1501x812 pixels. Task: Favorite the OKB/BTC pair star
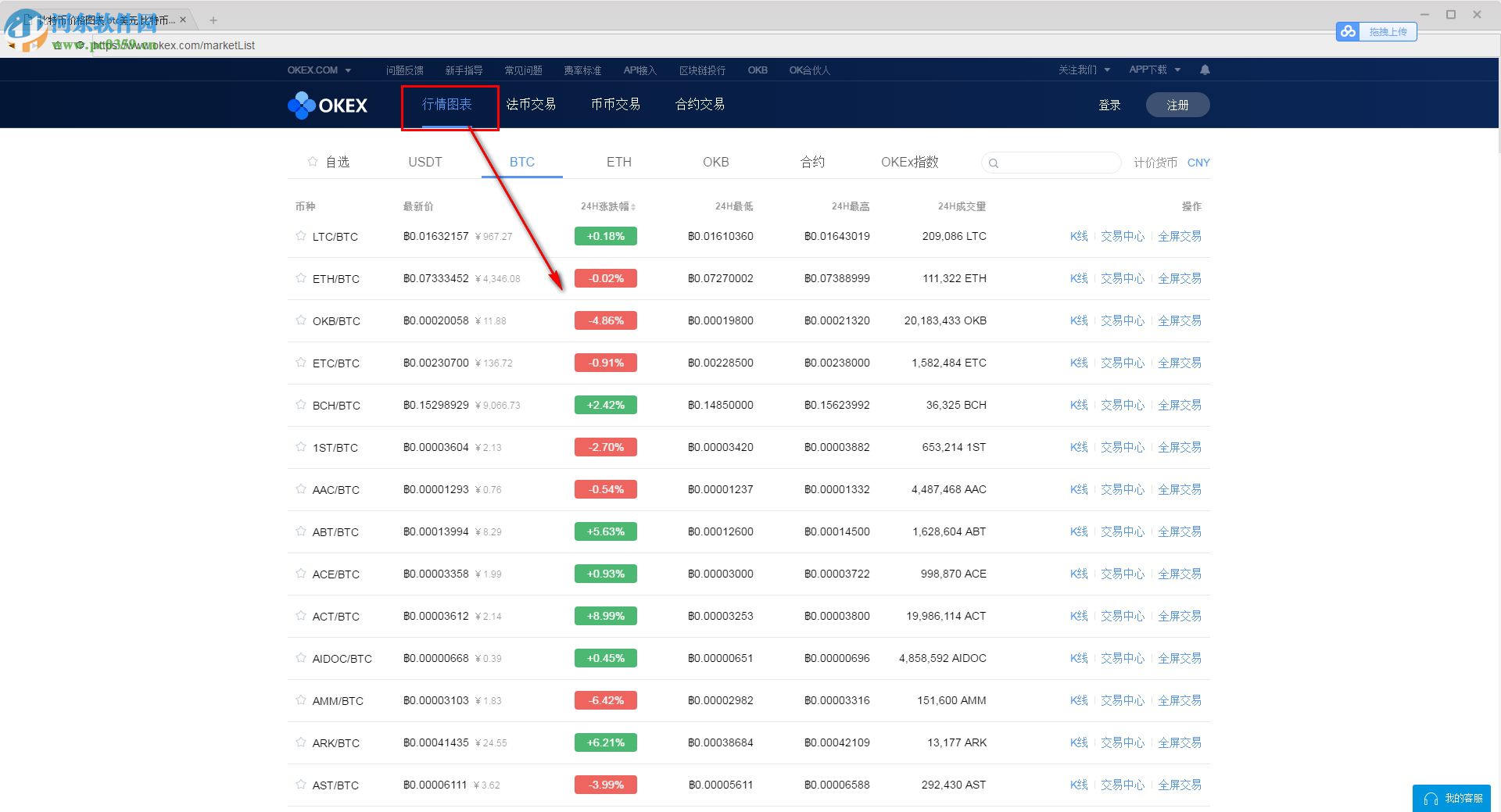(301, 320)
